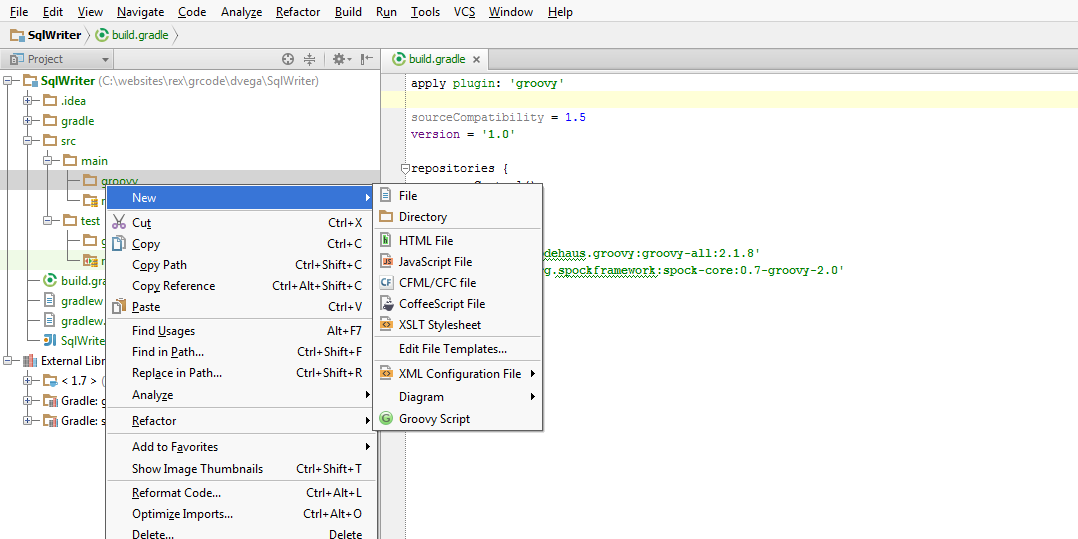Click the CoffeeScript File icon
The width and height of the screenshot is (1078, 539).
pyautogui.click(x=386, y=303)
